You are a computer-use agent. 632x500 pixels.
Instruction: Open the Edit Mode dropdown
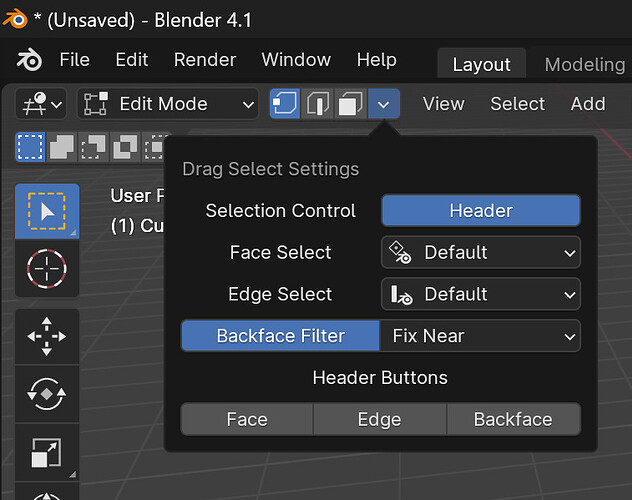168,104
